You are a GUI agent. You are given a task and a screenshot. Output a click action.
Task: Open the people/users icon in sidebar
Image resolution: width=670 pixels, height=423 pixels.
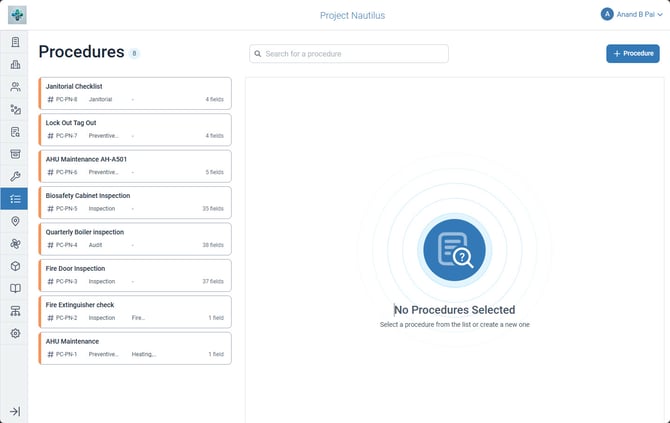pos(15,87)
